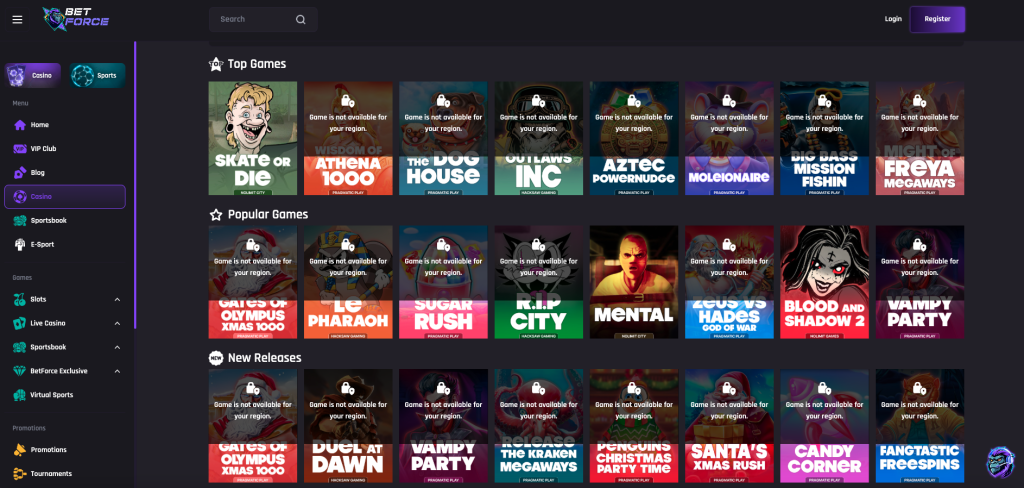Viewport: 1024px width, 488px height.
Task: Select Aztec Powernudge game card
Action: pyautogui.click(x=634, y=138)
